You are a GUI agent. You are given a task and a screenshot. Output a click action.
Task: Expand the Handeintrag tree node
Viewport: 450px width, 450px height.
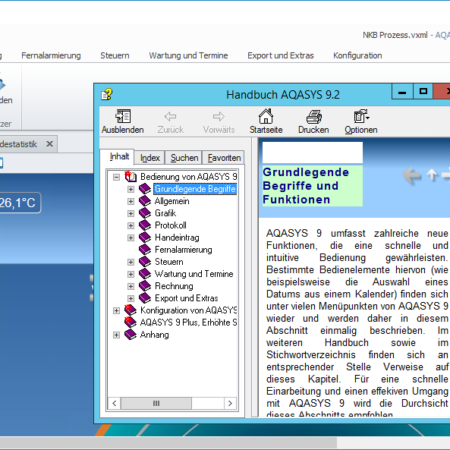131,238
